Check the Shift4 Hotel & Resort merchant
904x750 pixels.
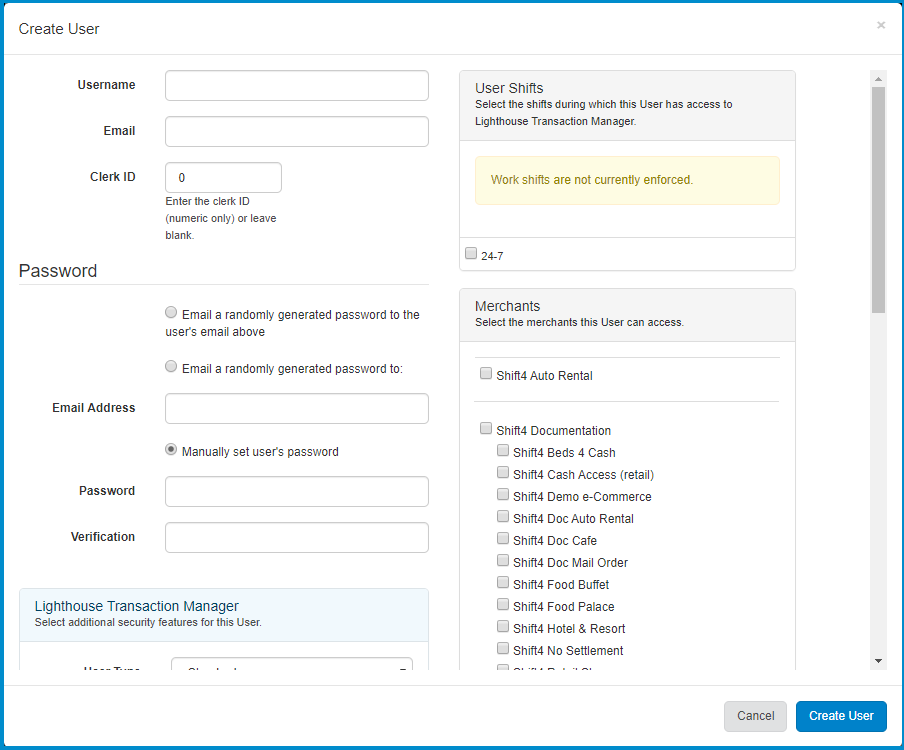click(x=503, y=627)
